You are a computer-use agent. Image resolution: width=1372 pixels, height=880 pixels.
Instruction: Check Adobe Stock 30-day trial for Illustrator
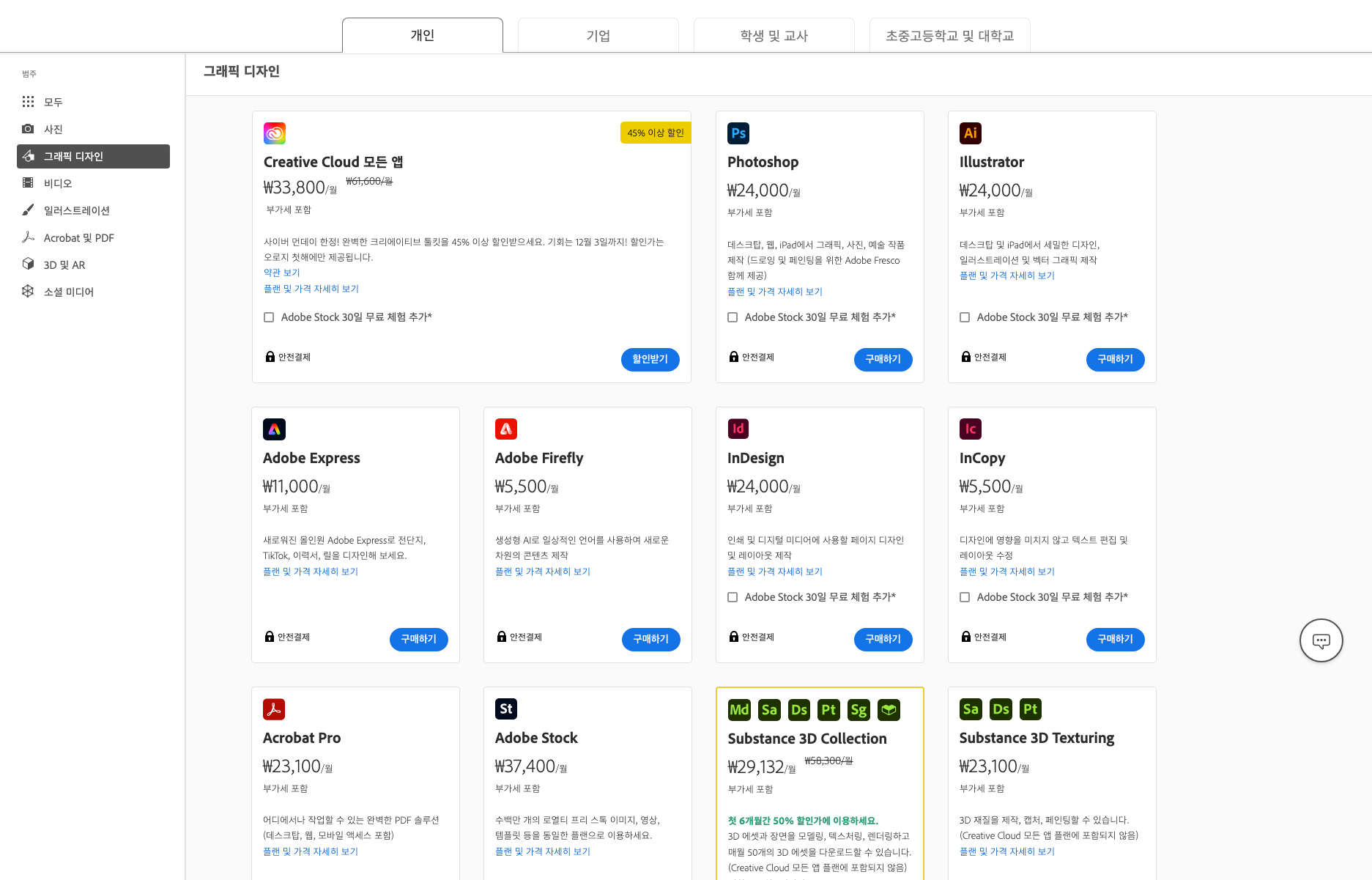(965, 317)
